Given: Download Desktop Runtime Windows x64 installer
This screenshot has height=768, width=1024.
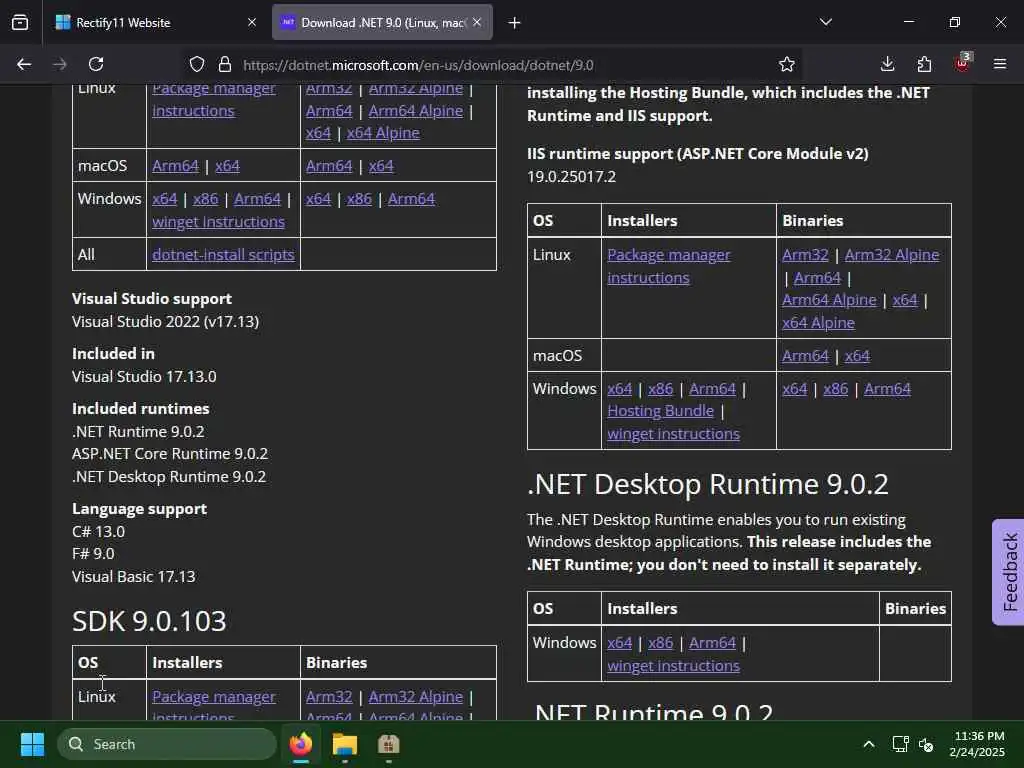Looking at the screenshot, I should pos(620,643).
